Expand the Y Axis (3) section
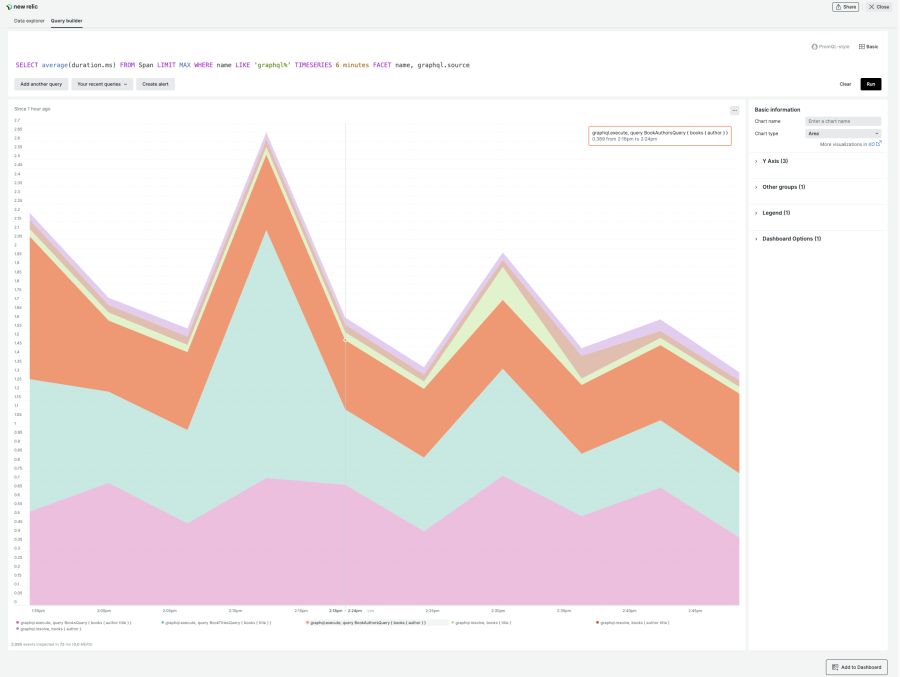The height and width of the screenshot is (677, 900). [775, 161]
